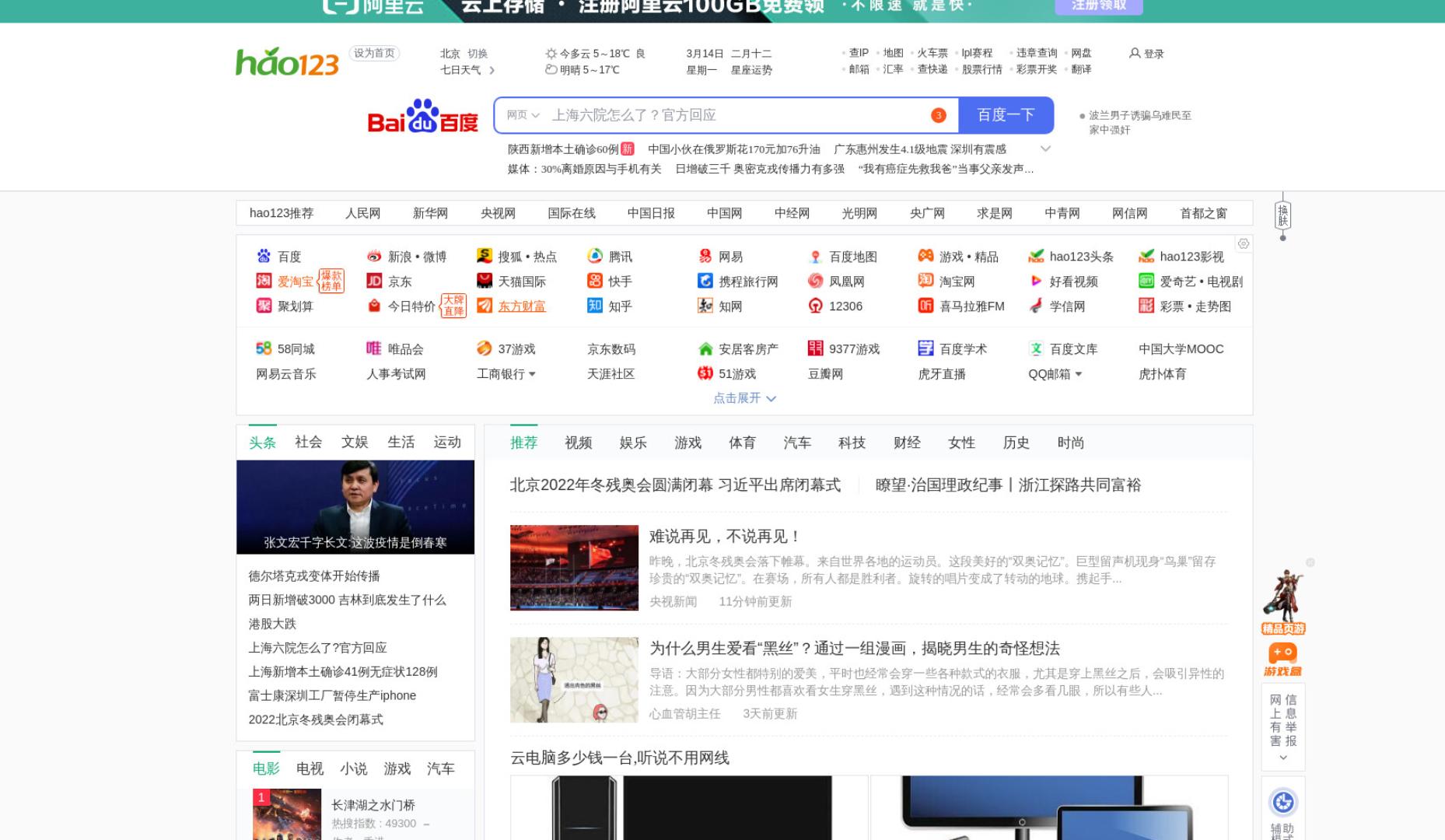The image size is (1445, 840).
Task: Open the Vipshop (唯品会) icon
Action: 374,348
